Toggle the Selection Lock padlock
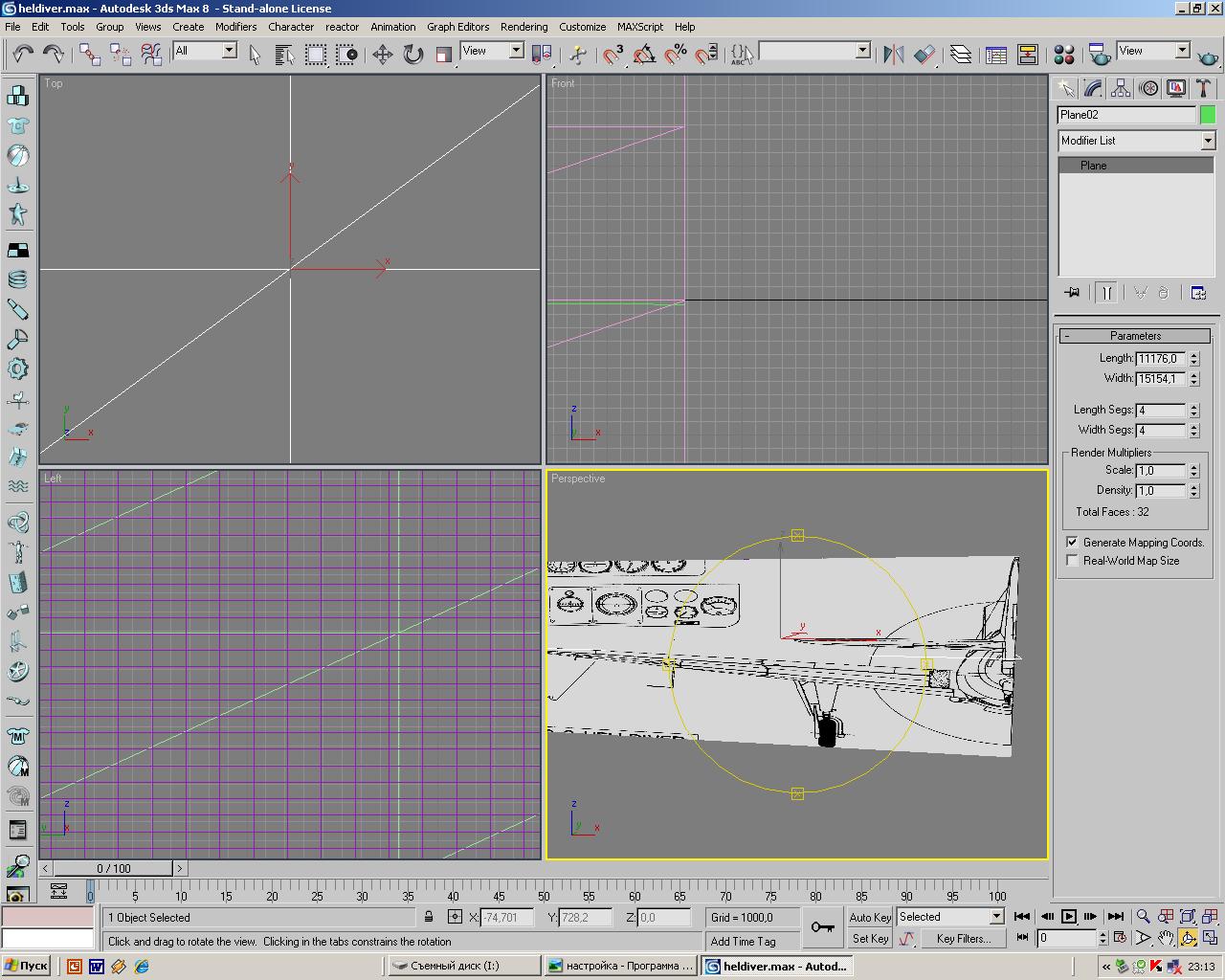 [x=429, y=917]
